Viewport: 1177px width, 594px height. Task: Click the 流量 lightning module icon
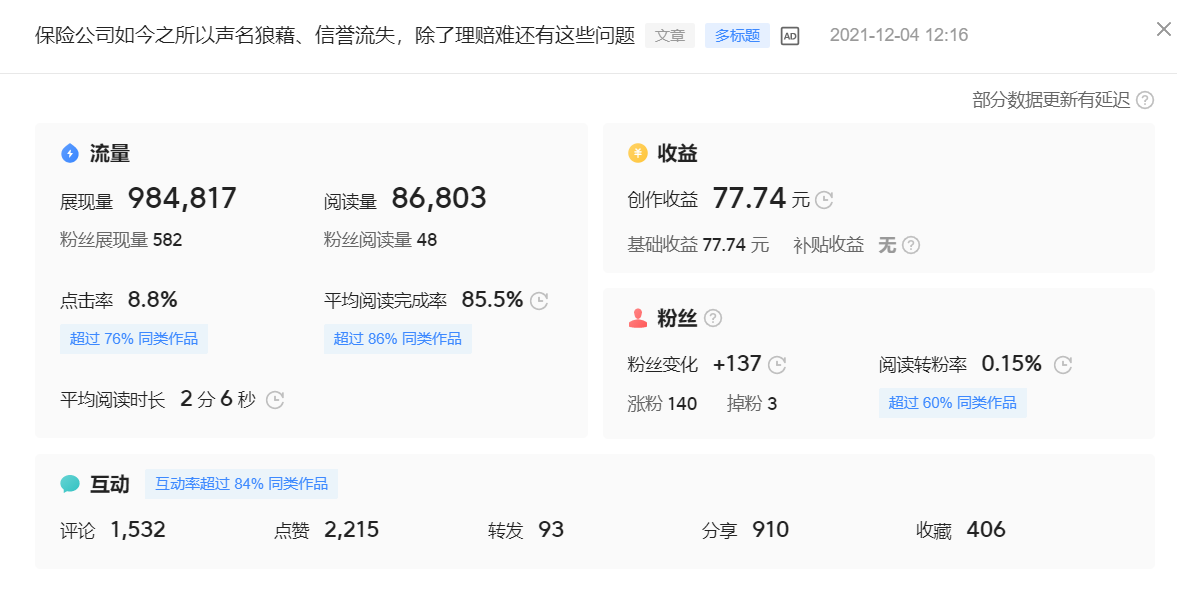(x=68, y=152)
